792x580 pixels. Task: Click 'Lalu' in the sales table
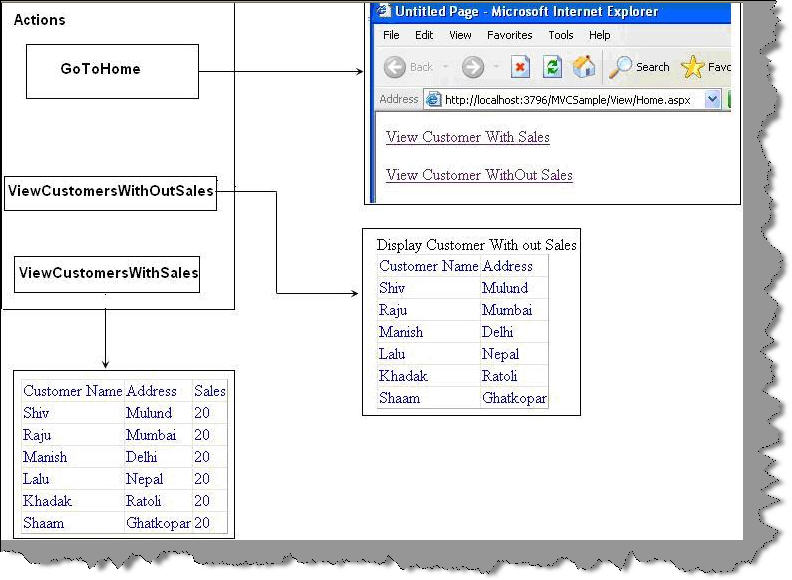tap(36, 479)
